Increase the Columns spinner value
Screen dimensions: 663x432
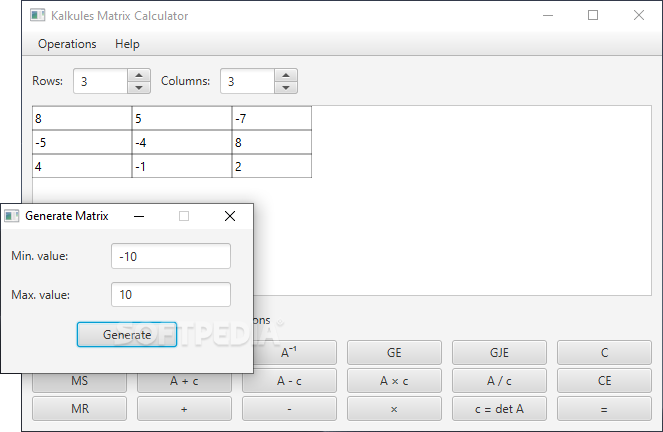(x=286, y=75)
